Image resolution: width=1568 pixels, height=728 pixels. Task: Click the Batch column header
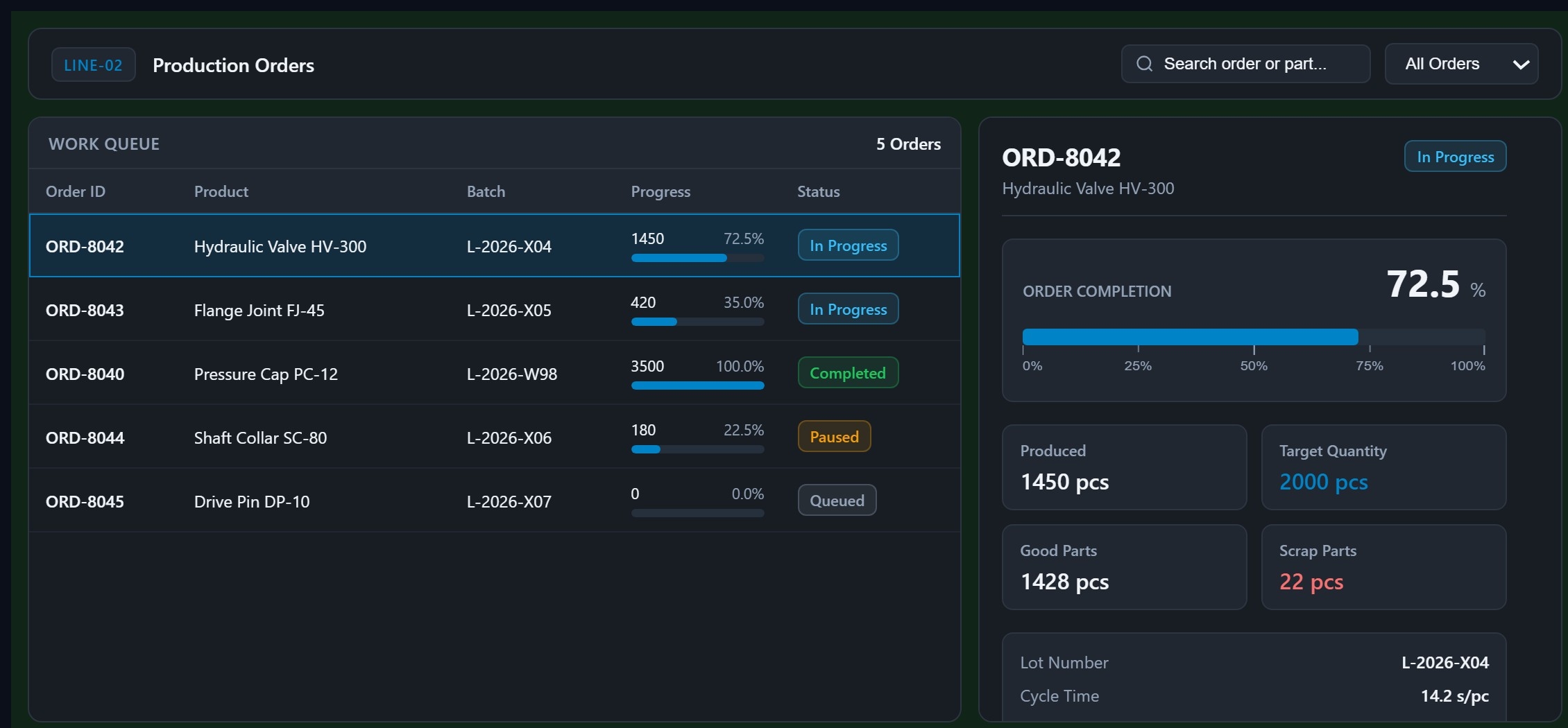pos(486,191)
